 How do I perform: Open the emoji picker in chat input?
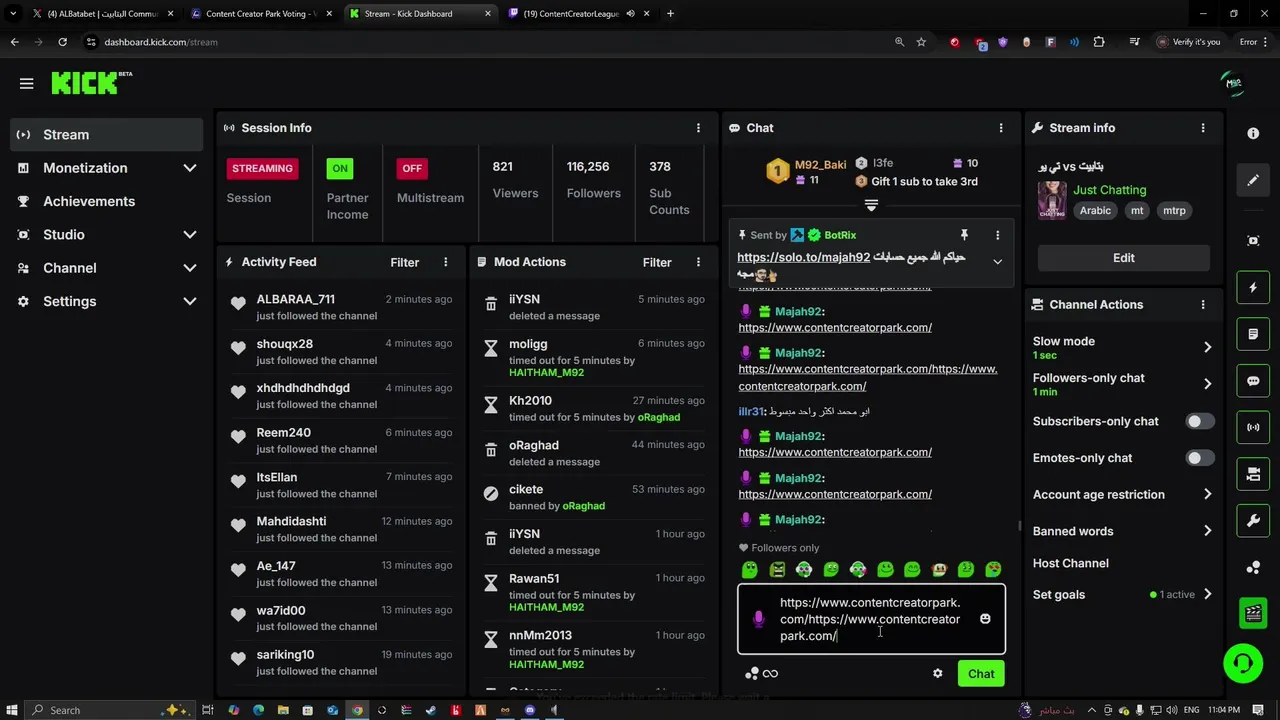coord(985,619)
